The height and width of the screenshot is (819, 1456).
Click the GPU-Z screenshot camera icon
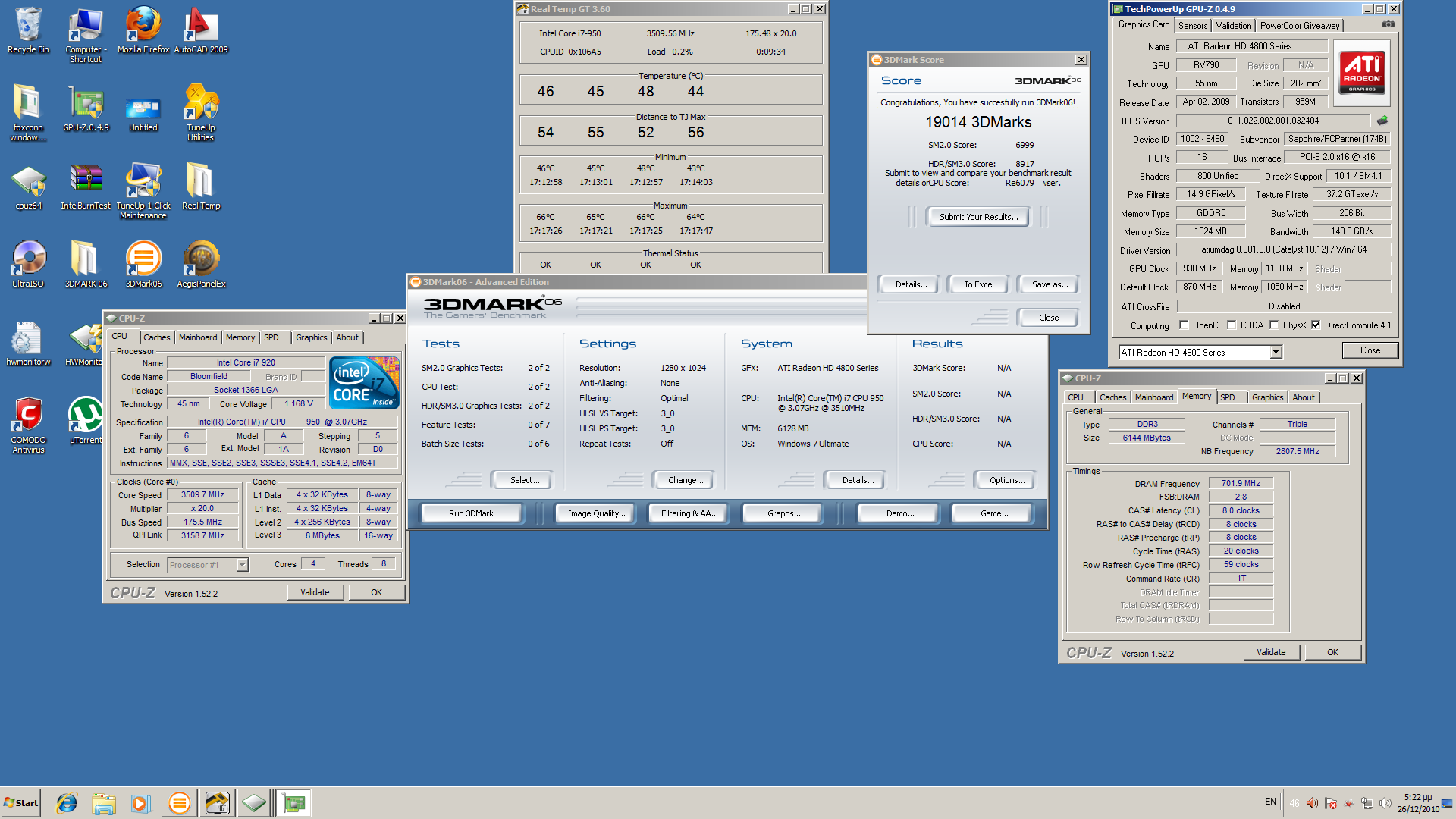[x=1388, y=24]
